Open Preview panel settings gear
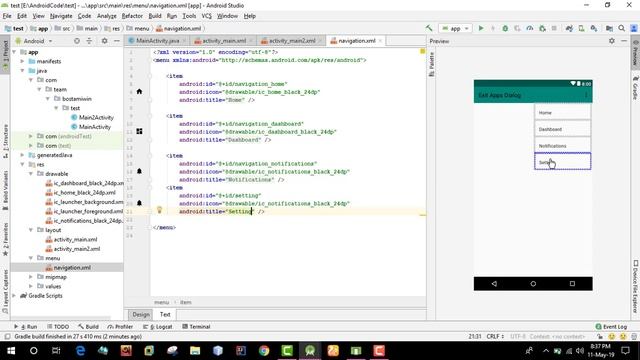This screenshot has width=640, height=360. [611, 41]
